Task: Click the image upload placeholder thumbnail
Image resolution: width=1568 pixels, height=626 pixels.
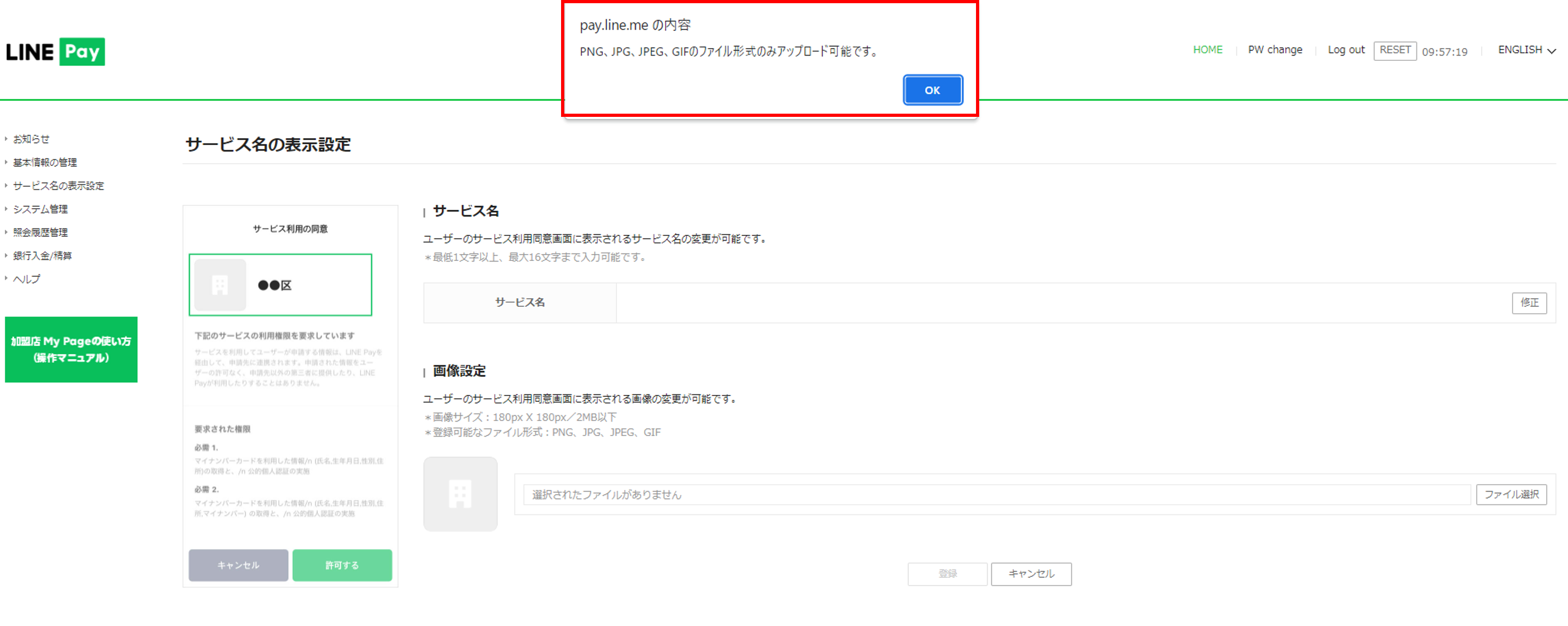Action: 460,494
